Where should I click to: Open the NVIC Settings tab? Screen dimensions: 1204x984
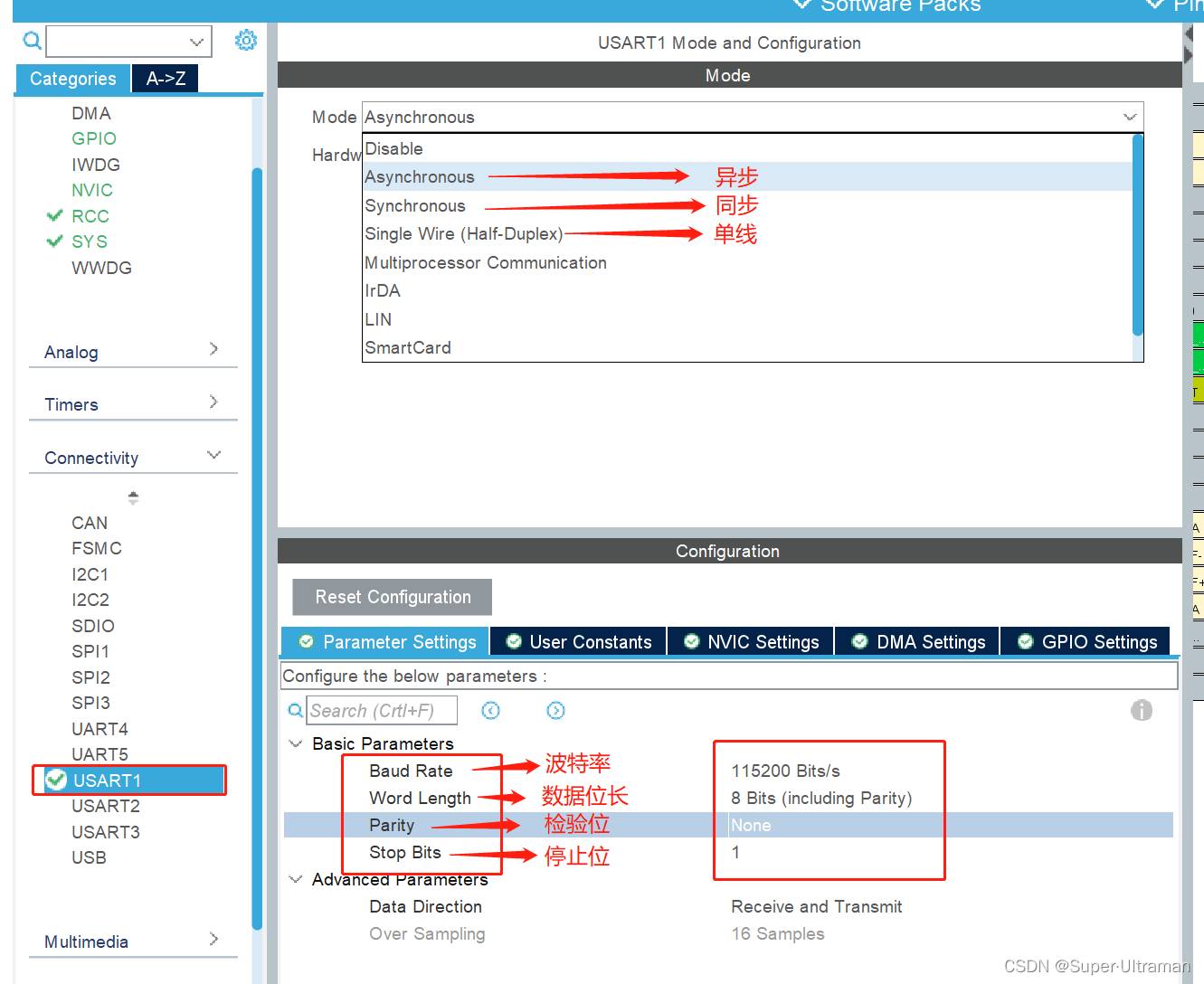[x=751, y=641]
